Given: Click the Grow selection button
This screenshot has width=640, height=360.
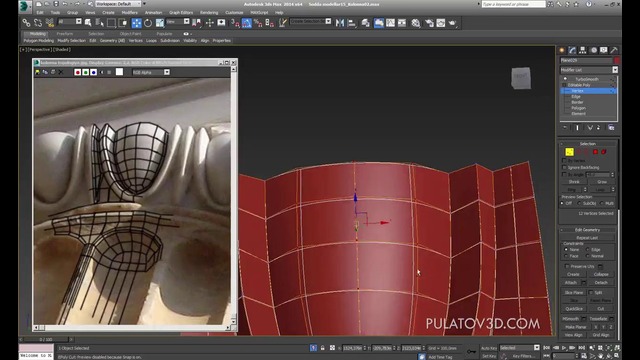Looking at the screenshot, I should coord(602,182).
